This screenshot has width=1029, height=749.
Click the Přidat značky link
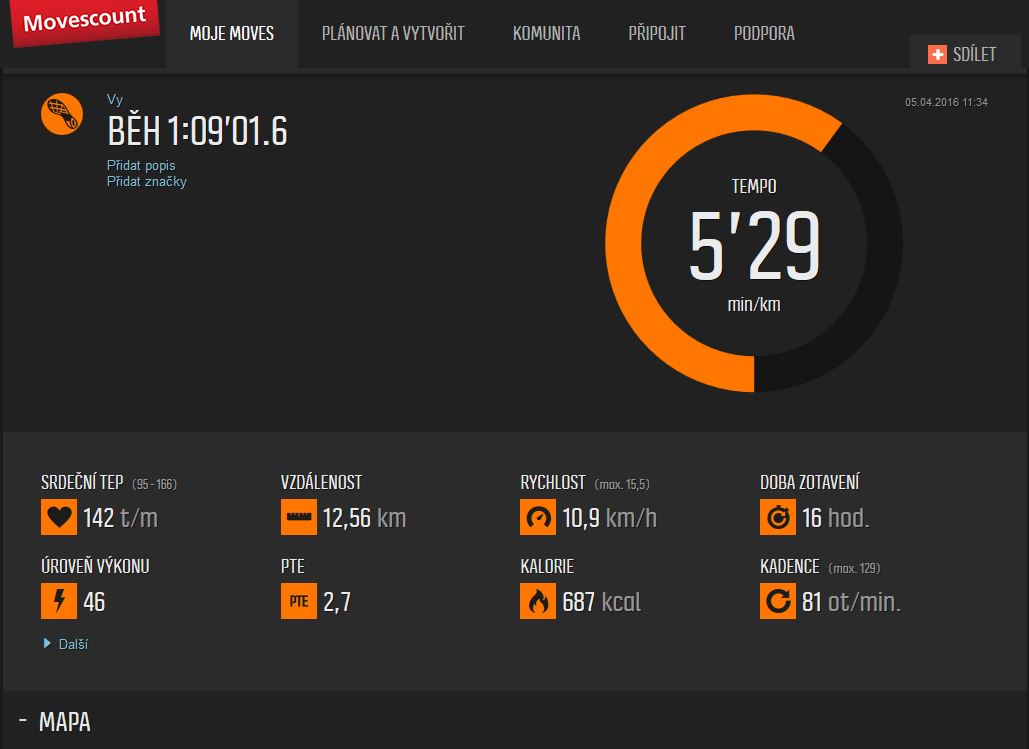pyautogui.click(x=147, y=182)
